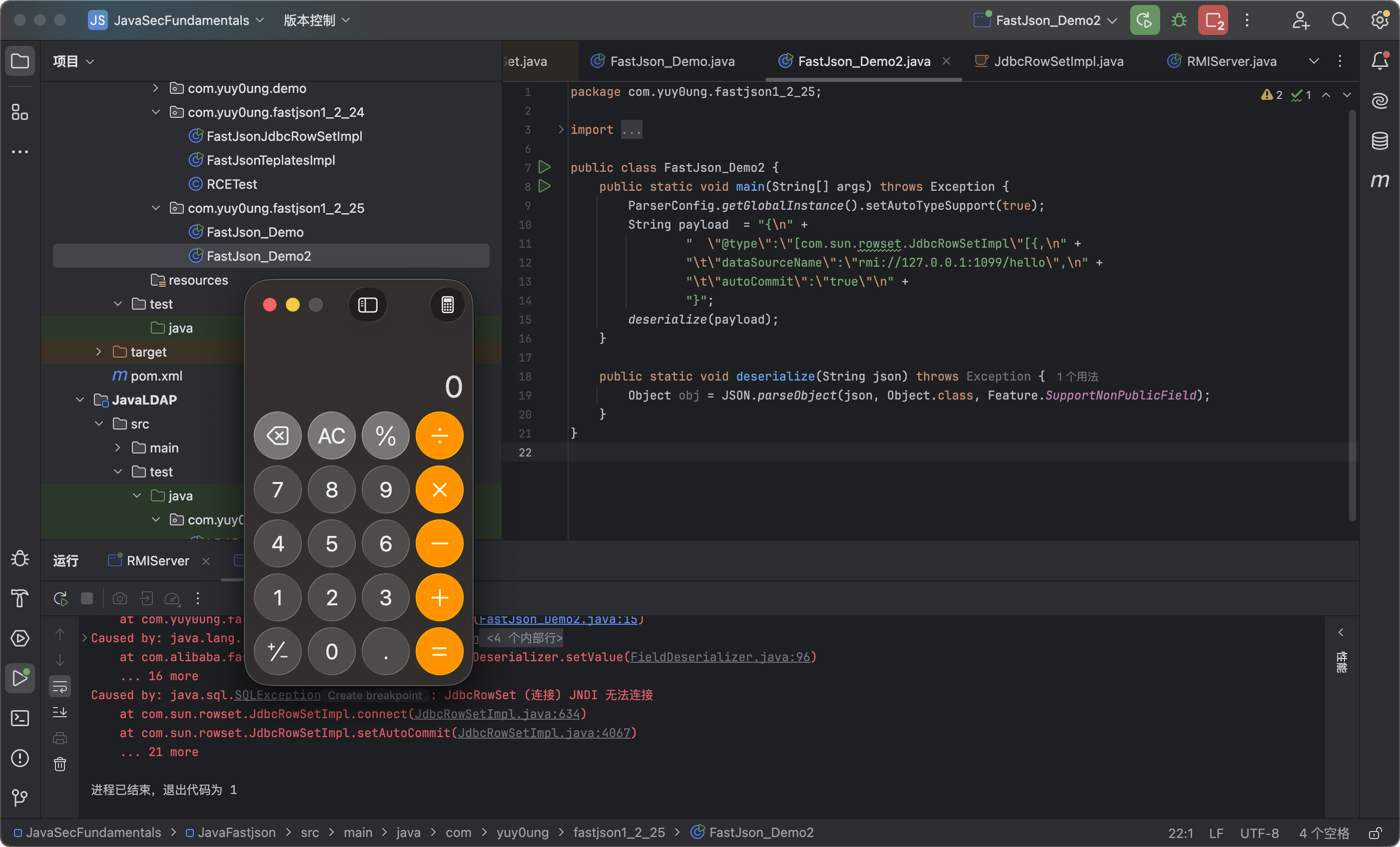Open the JdbcRowSetImpl.java:634 stack trace link
The width and height of the screenshot is (1400, 847).
[497, 714]
